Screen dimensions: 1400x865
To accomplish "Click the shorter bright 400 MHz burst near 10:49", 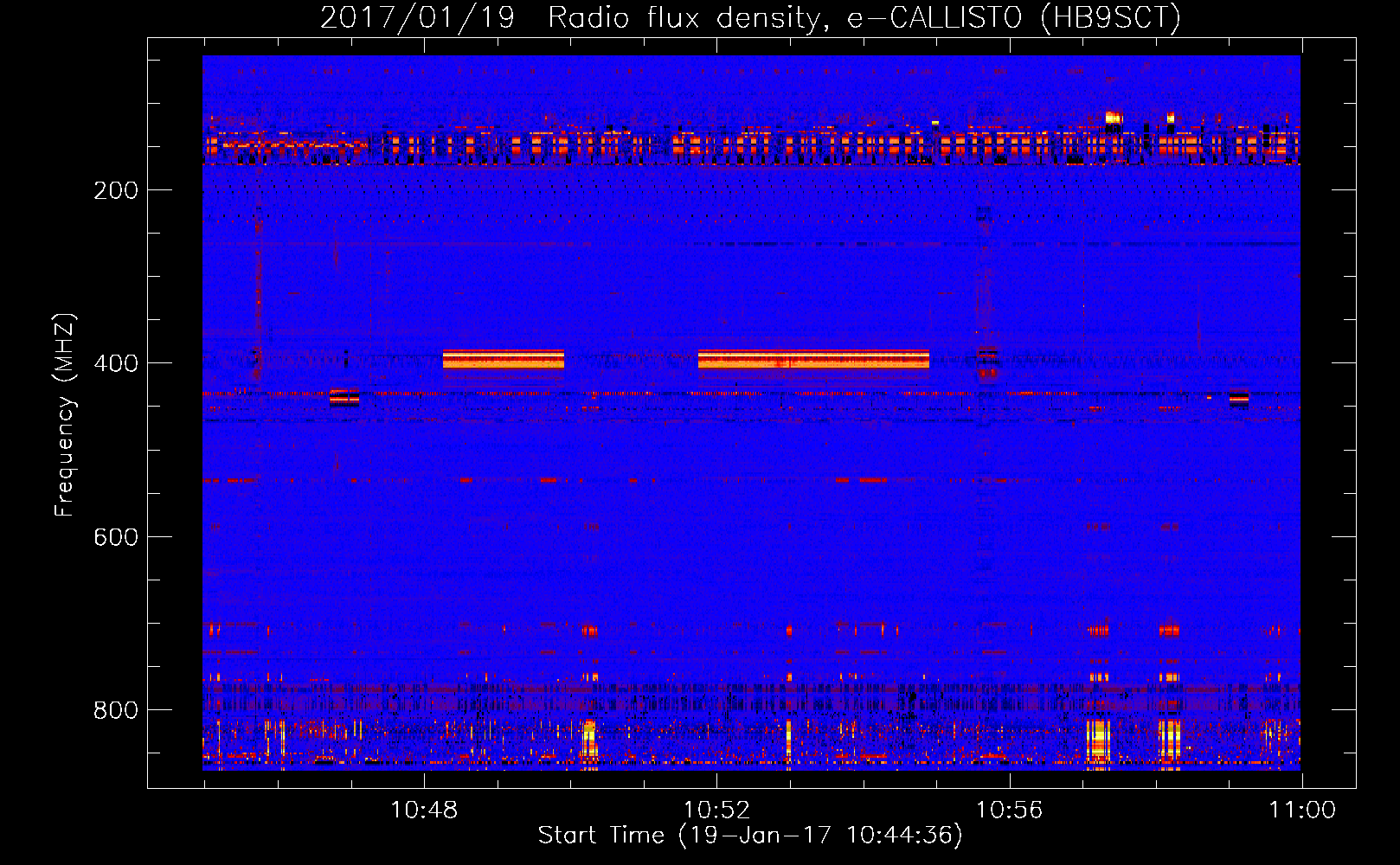I will [503, 359].
